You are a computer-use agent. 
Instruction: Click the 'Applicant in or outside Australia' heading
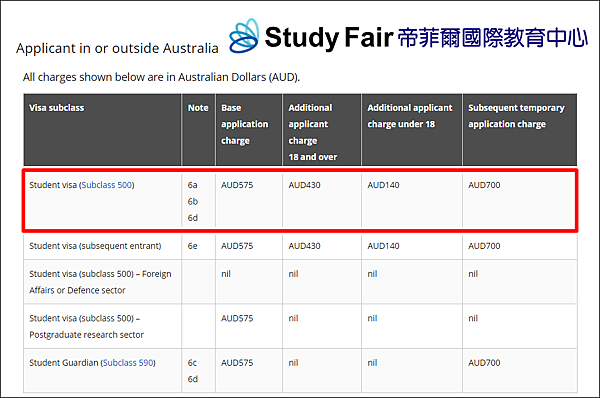[x=117, y=49]
